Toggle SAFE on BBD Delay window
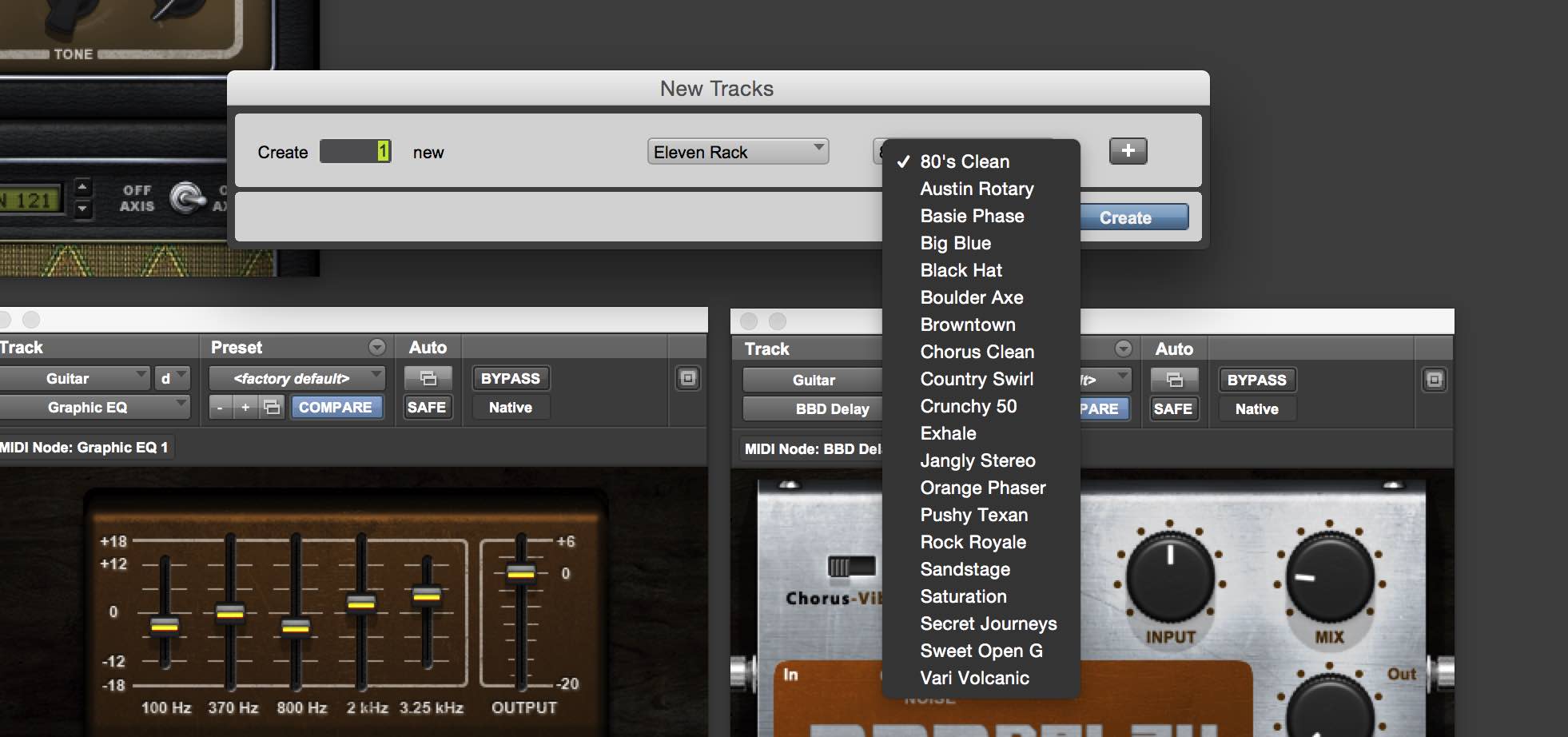 pos(1172,408)
